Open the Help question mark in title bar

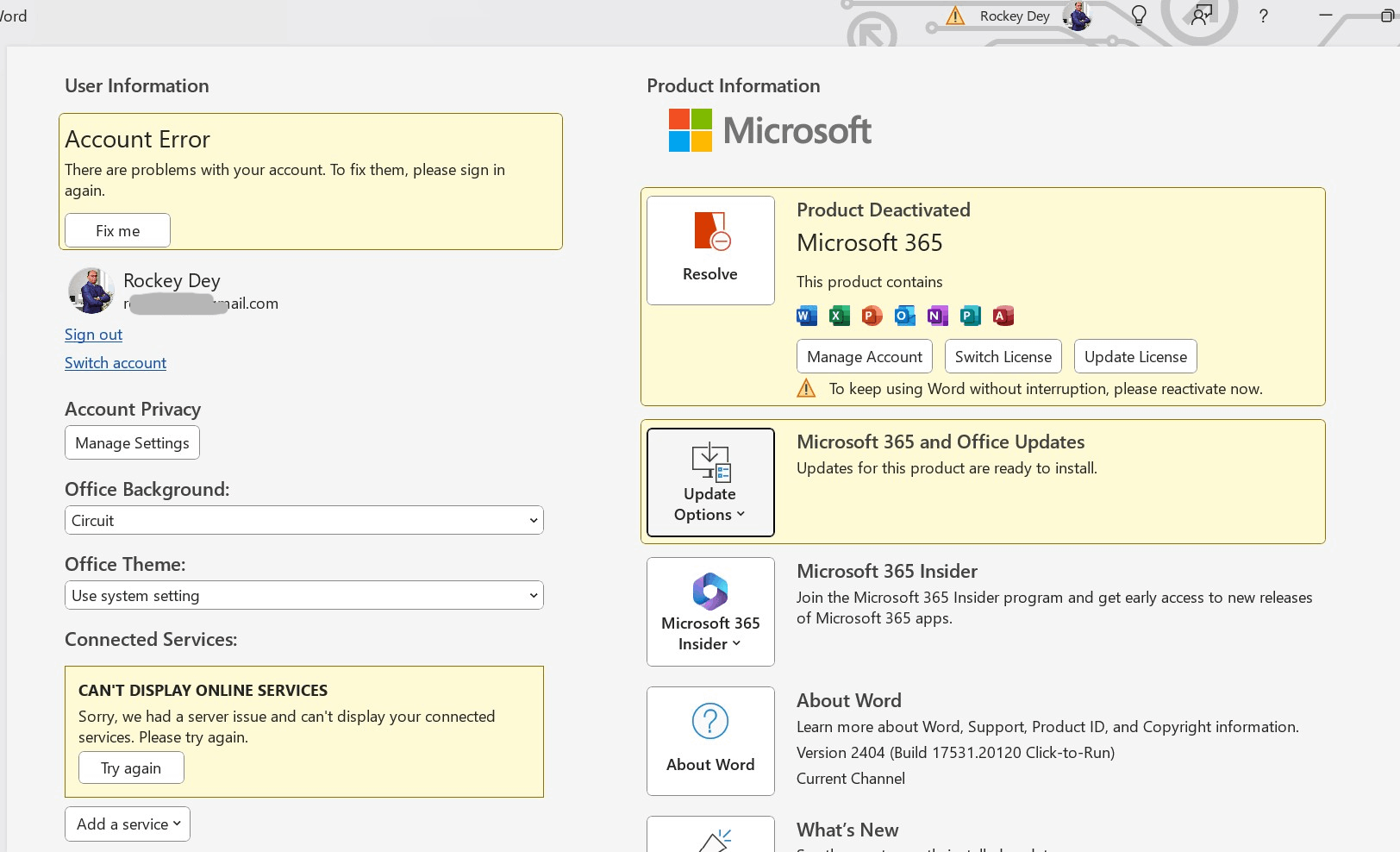coord(1264,16)
